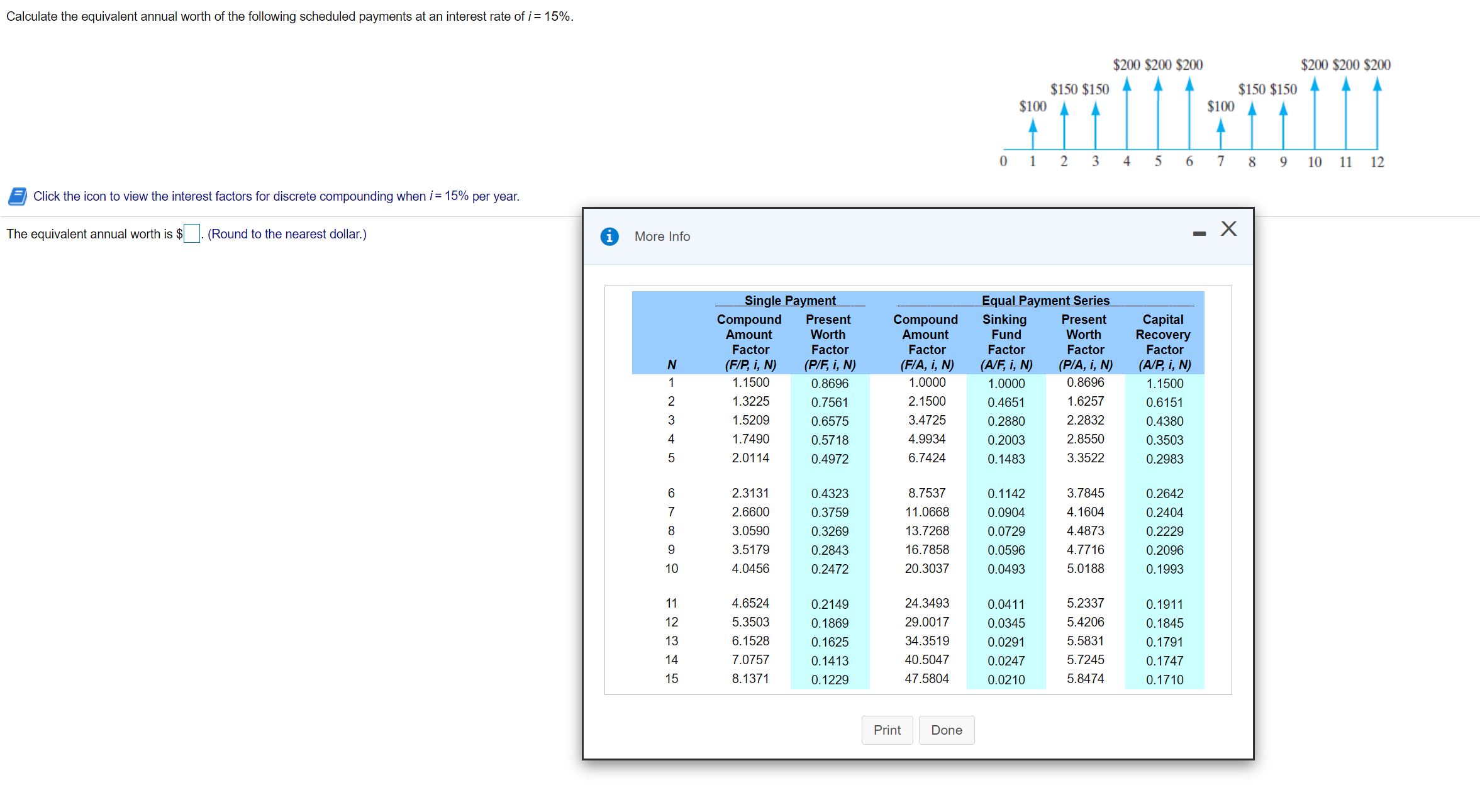The width and height of the screenshot is (1480, 812).
Task: Select value 0.3759 in row 7
Action: coord(830,513)
